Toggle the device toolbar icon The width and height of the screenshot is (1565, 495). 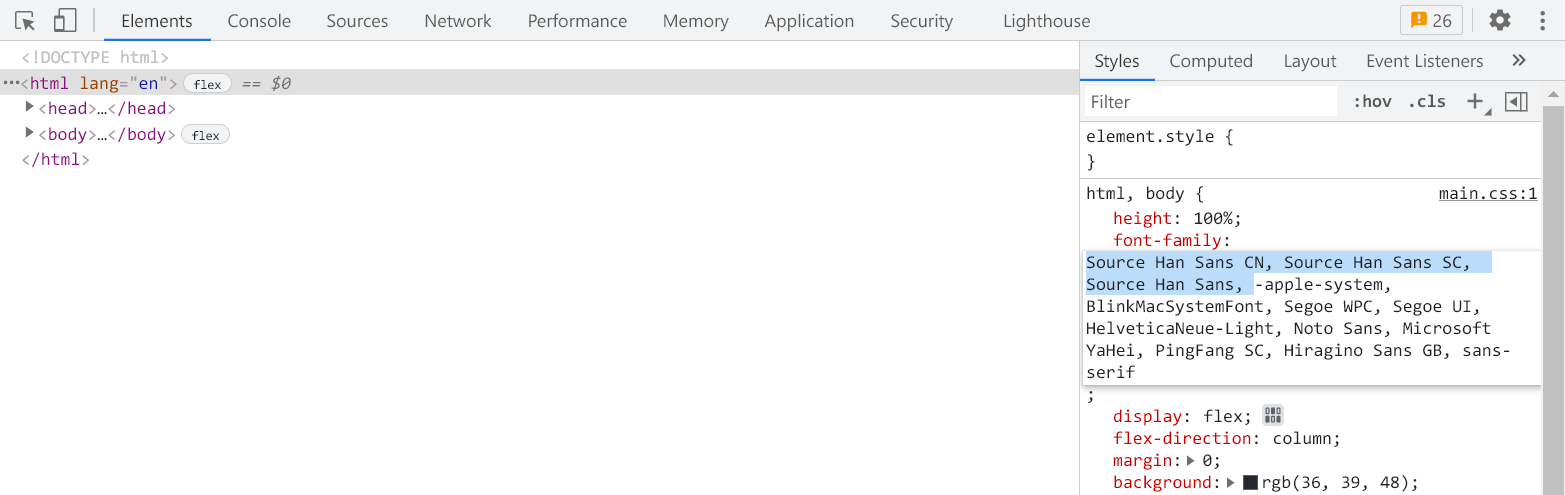click(65, 21)
